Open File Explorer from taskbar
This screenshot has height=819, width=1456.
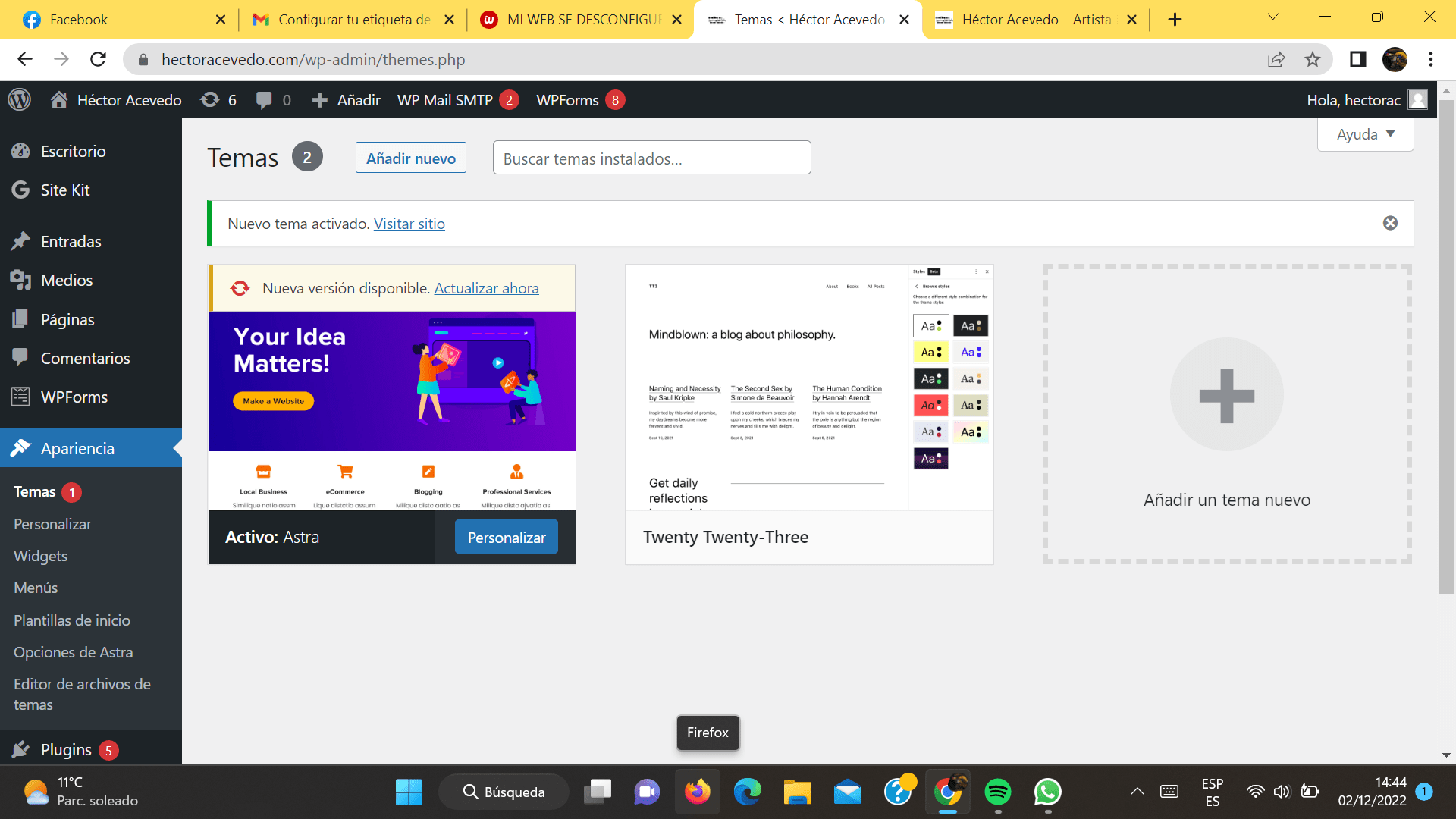[x=798, y=792]
